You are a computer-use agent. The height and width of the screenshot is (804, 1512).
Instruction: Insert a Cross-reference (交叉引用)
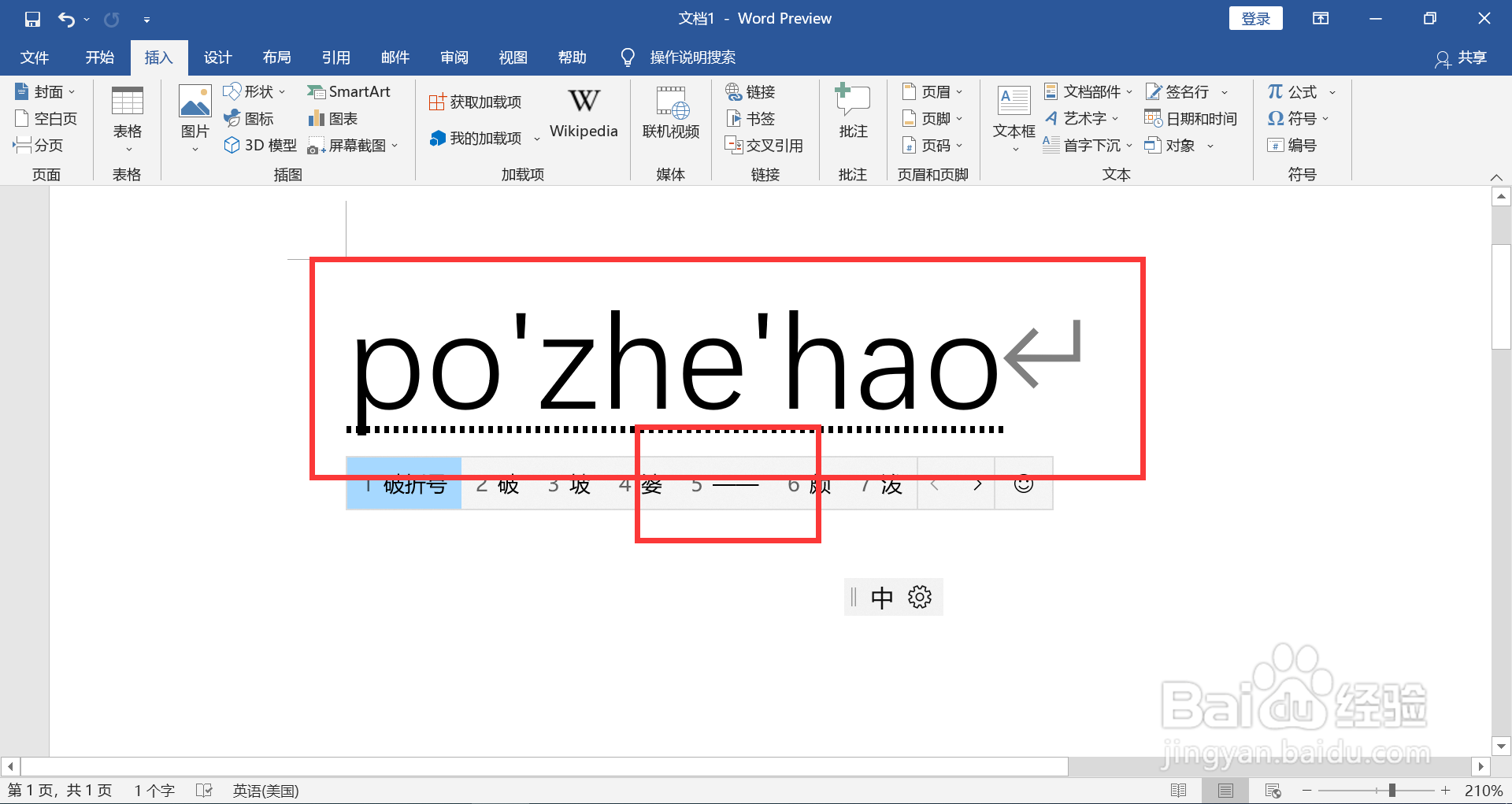point(764,145)
